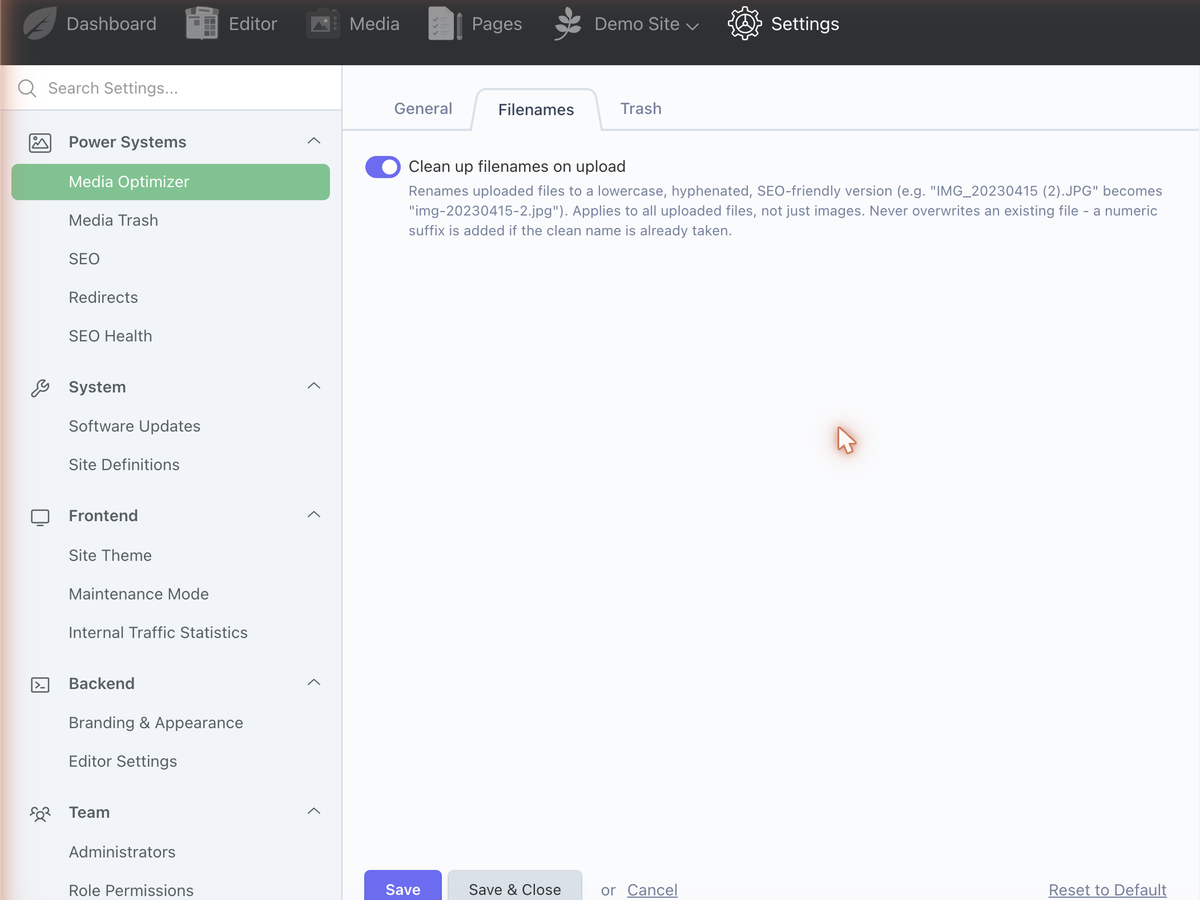Open Media from the top menu
Screen dimensions: 1200x900
[x=375, y=24]
